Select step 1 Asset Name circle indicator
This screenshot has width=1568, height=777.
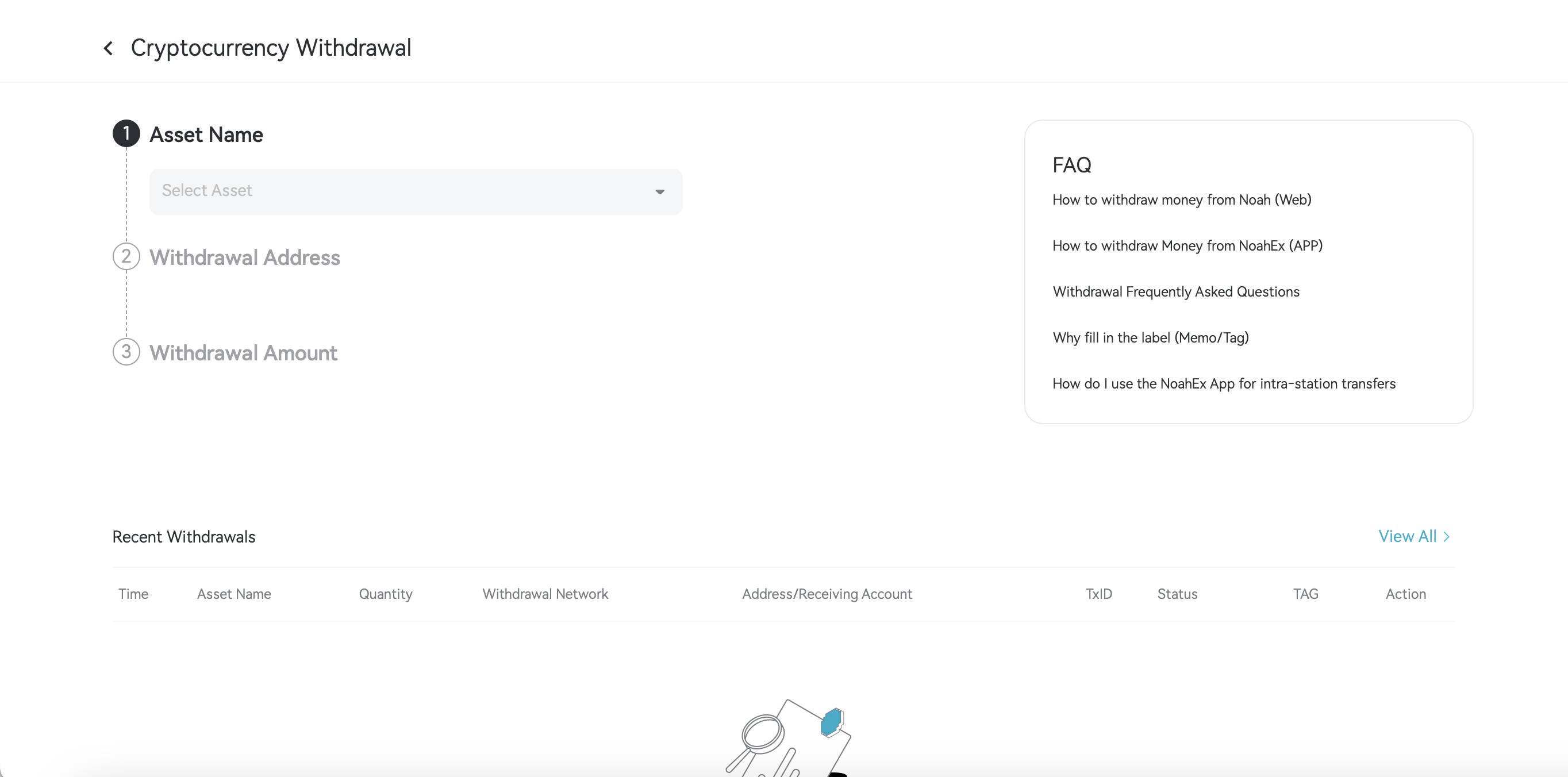pyautogui.click(x=126, y=133)
